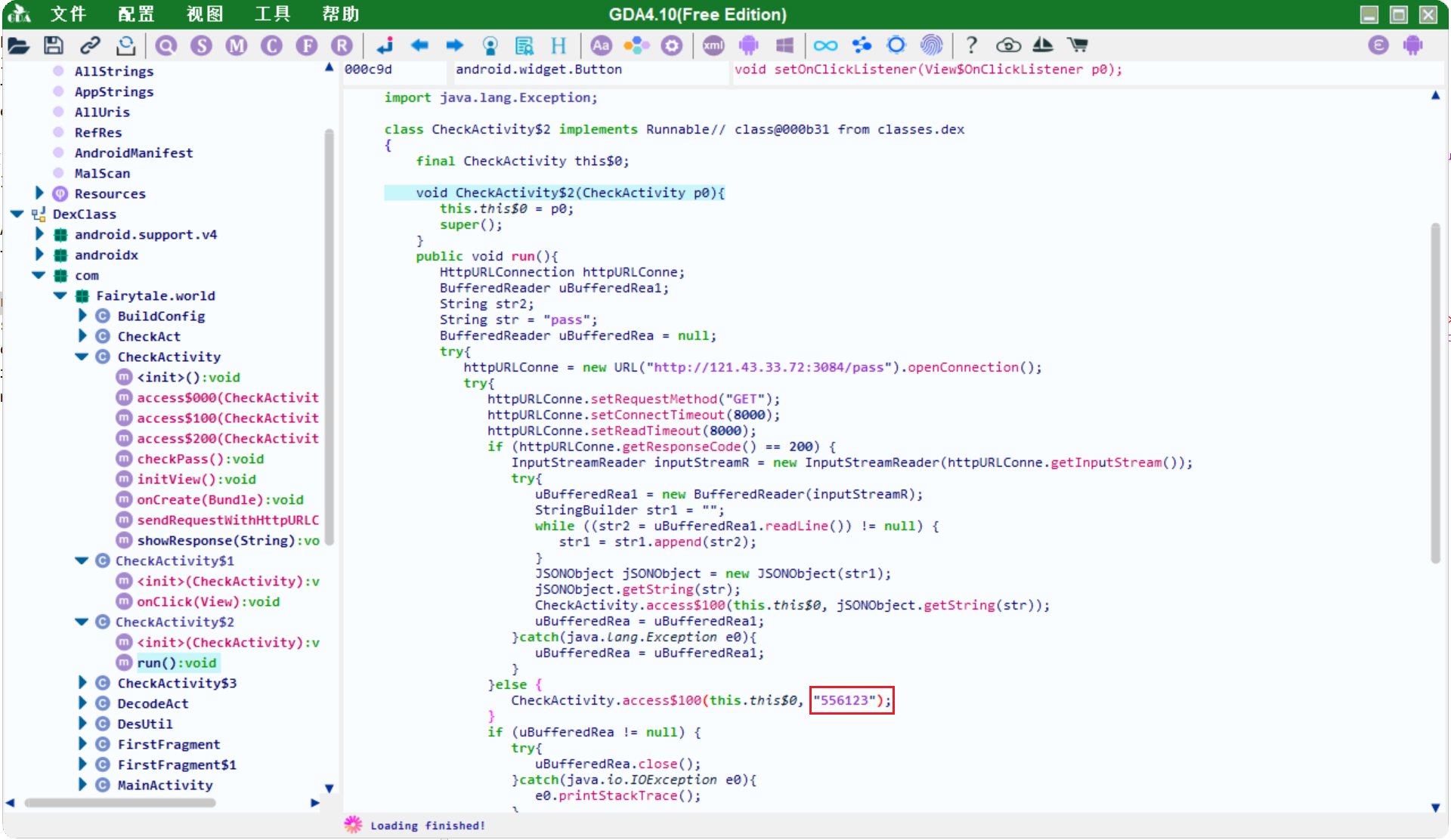Click the blue connected-nodes graph icon

pos(861,45)
